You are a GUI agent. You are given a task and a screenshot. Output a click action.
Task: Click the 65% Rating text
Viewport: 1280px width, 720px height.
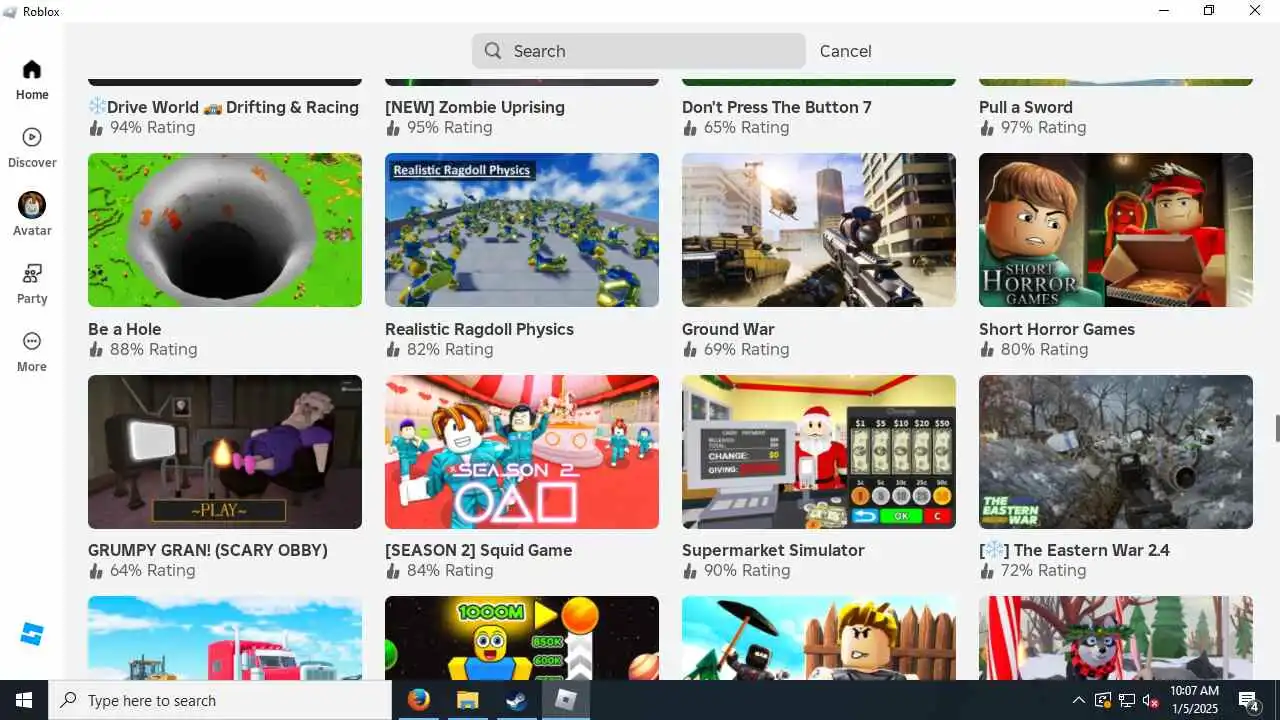[747, 127]
